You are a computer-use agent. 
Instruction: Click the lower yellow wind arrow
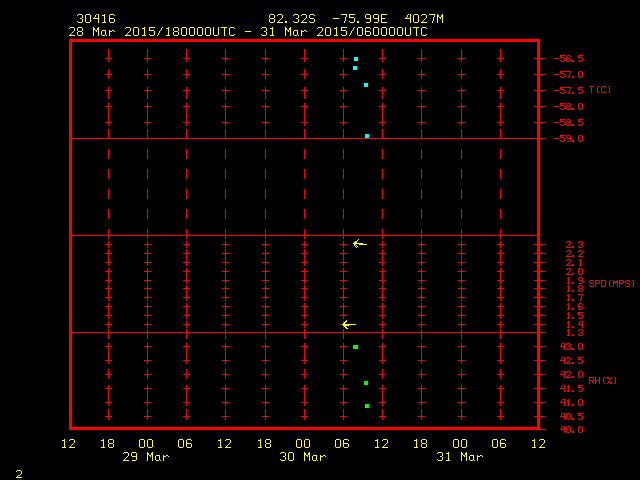348,325
